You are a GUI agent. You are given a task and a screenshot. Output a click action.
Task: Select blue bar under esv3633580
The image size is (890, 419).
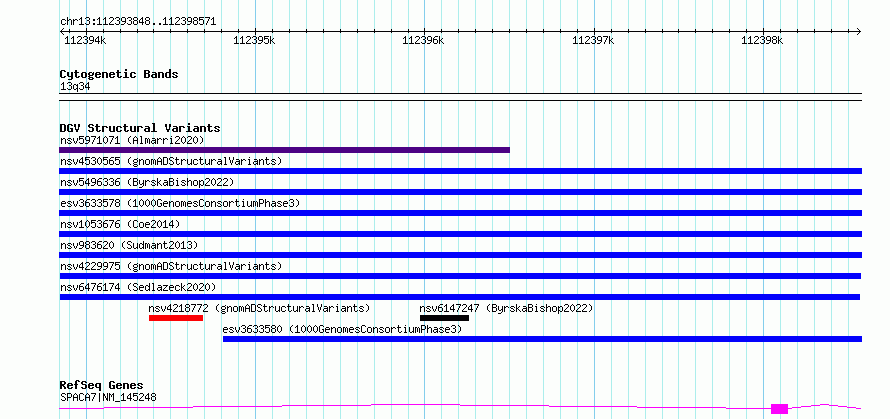[x=542, y=339]
